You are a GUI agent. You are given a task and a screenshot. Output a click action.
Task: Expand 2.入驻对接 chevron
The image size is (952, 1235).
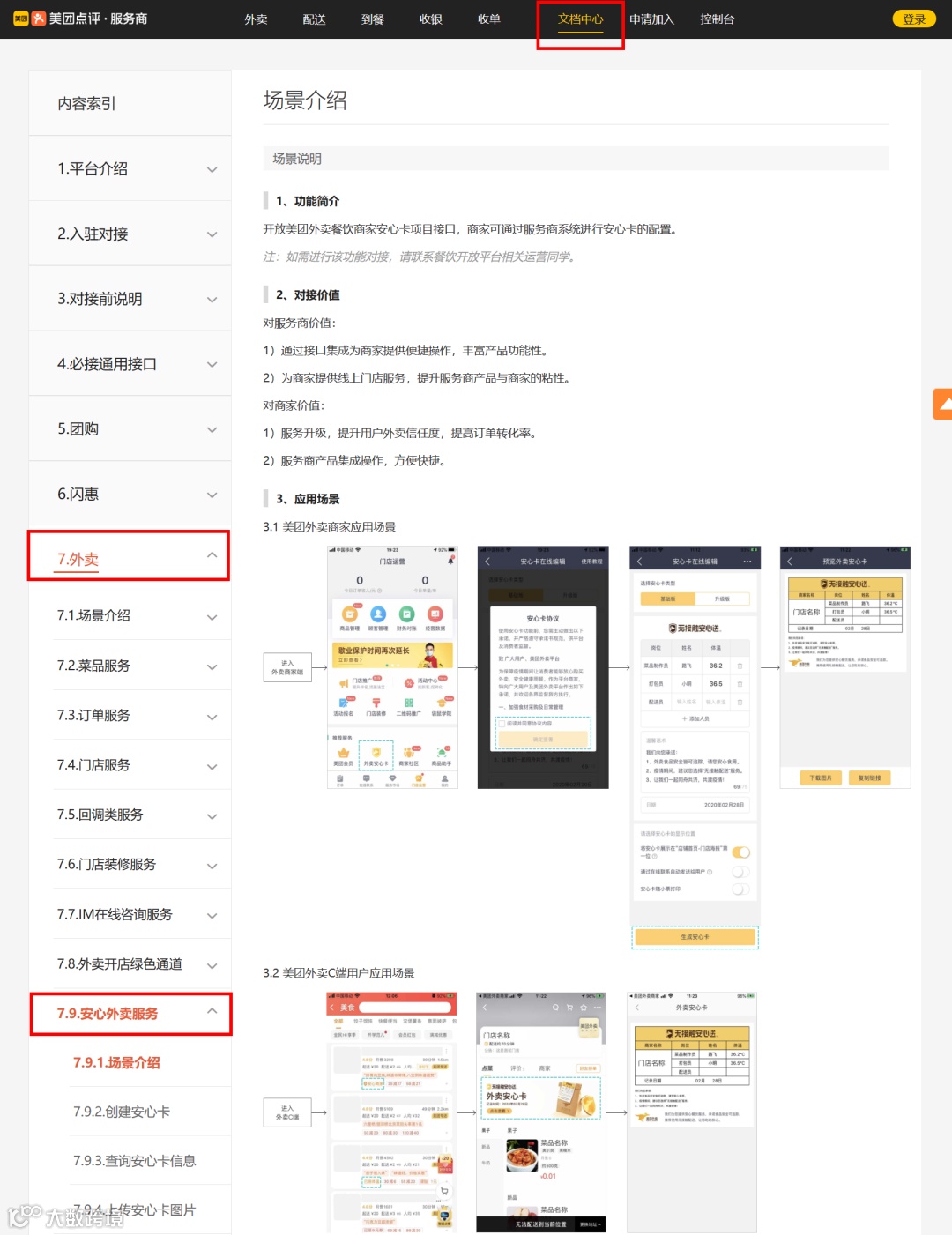[212, 234]
